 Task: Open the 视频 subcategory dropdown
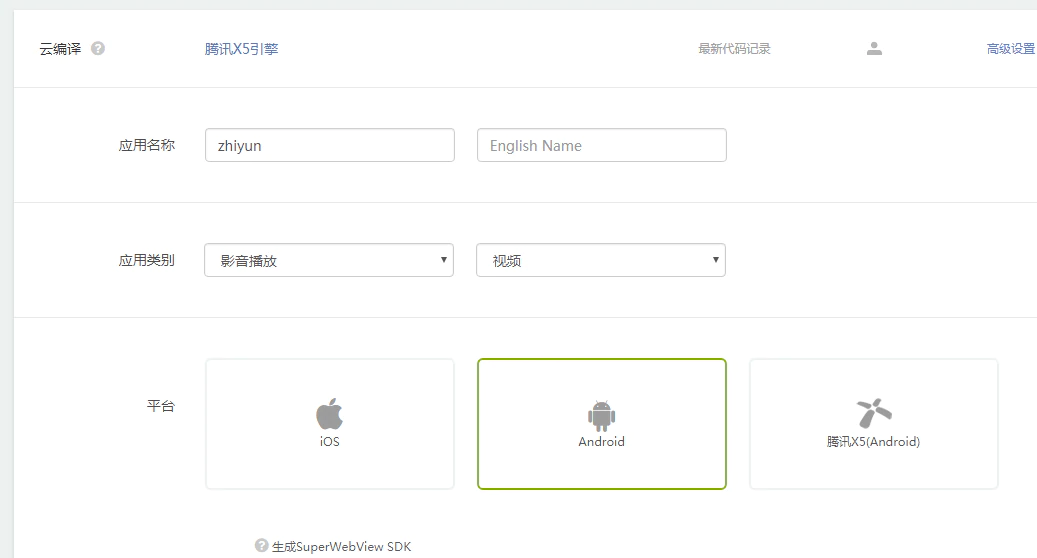(601, 260)
